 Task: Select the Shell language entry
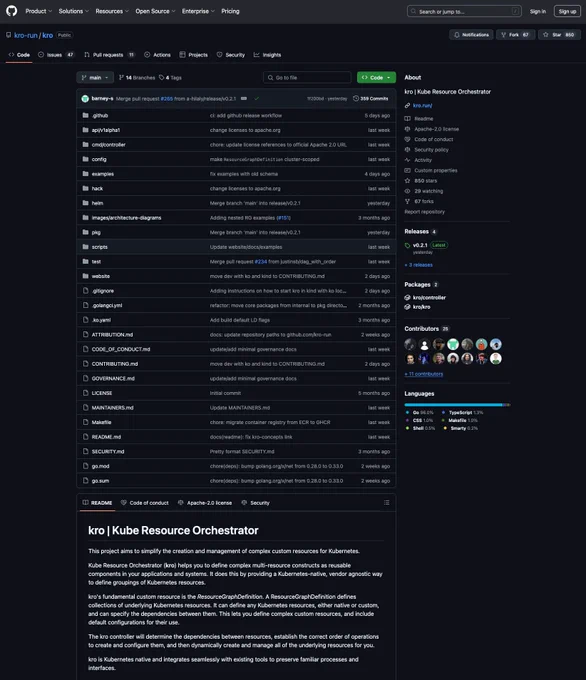420,428
